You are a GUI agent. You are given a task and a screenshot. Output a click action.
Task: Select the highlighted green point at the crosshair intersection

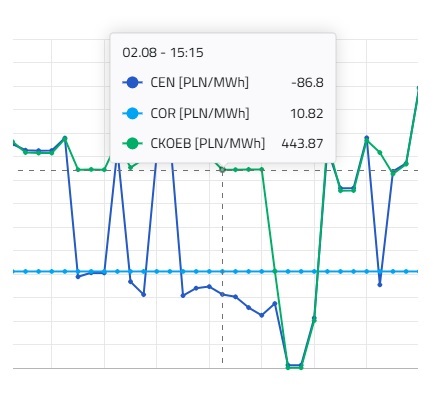[222, 170]
